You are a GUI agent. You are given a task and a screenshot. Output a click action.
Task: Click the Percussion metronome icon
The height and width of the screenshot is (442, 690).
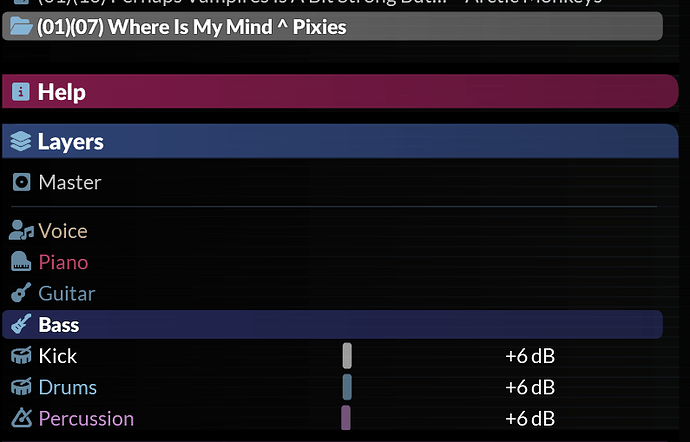[x=22, y=418]
